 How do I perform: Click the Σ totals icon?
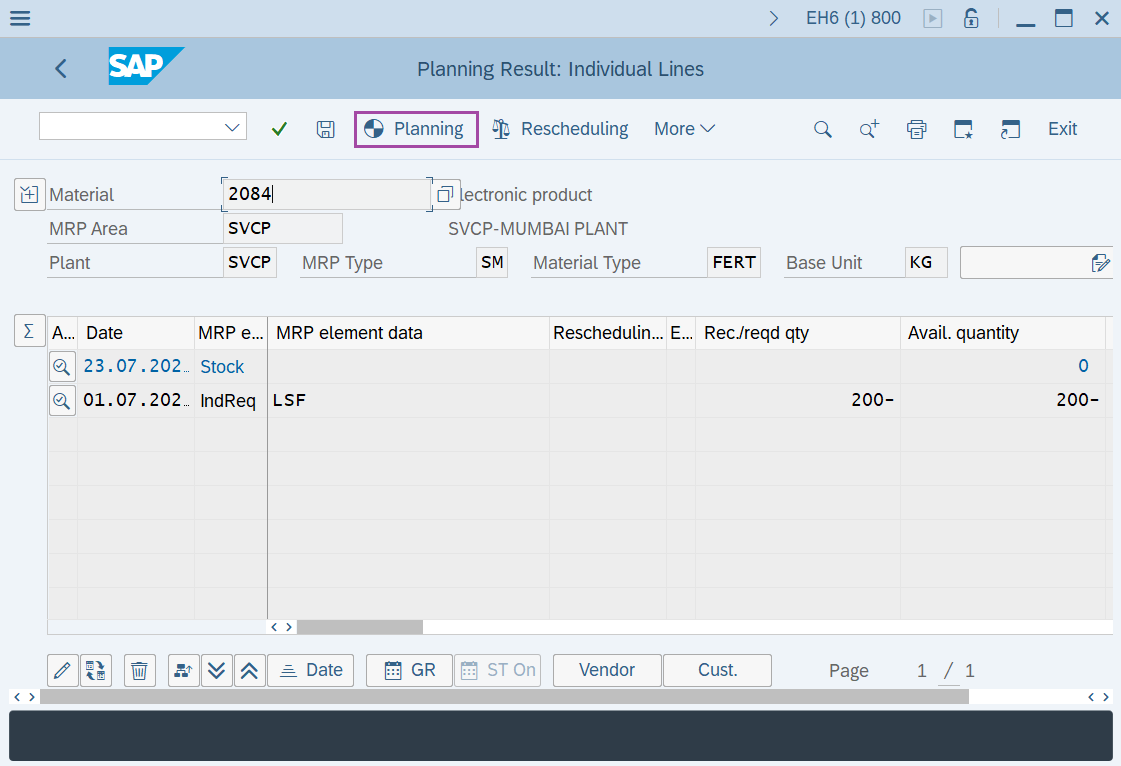pos(29,331)
